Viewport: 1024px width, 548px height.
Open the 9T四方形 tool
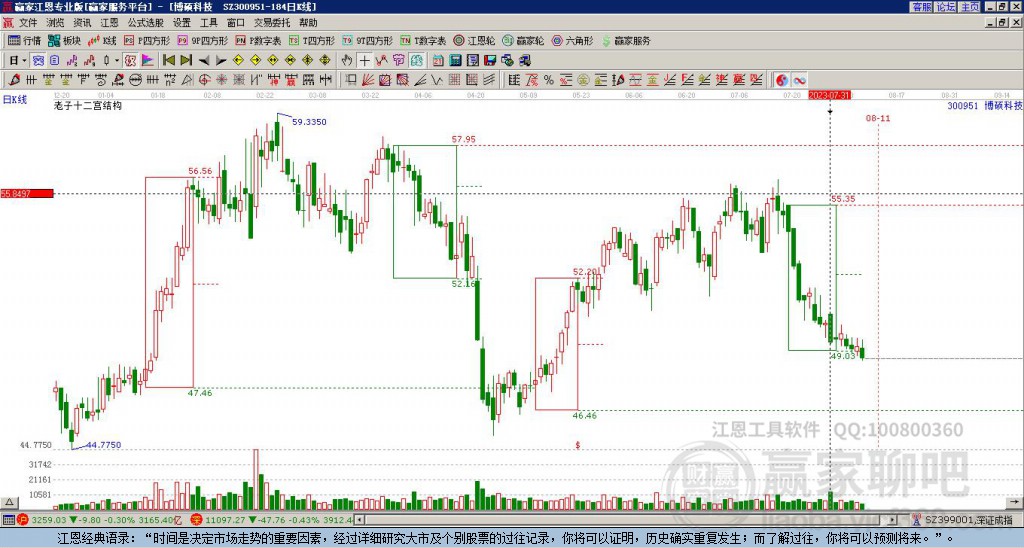(x=368, y=40)
